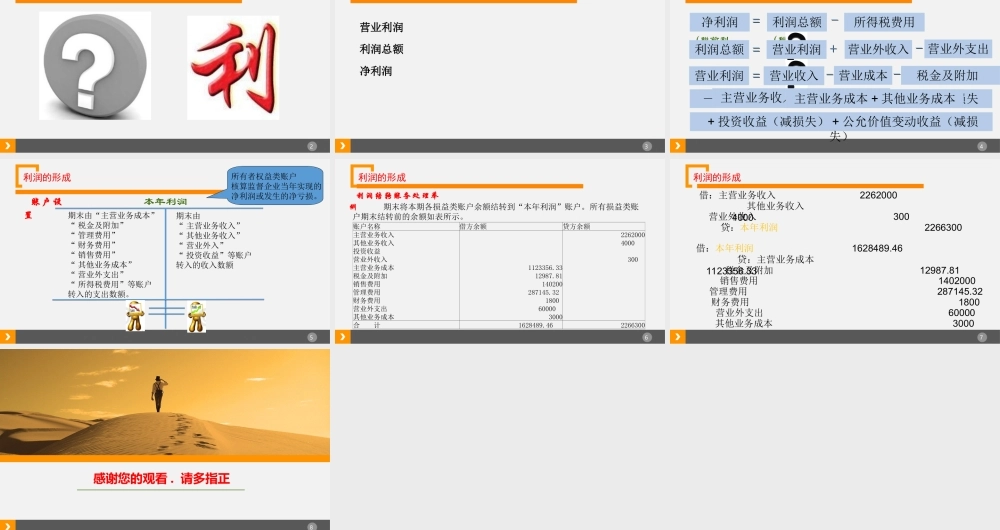Click the red 账户设 label on slide 5
This screenshot has height=530, width=1000.
(47, 202)
